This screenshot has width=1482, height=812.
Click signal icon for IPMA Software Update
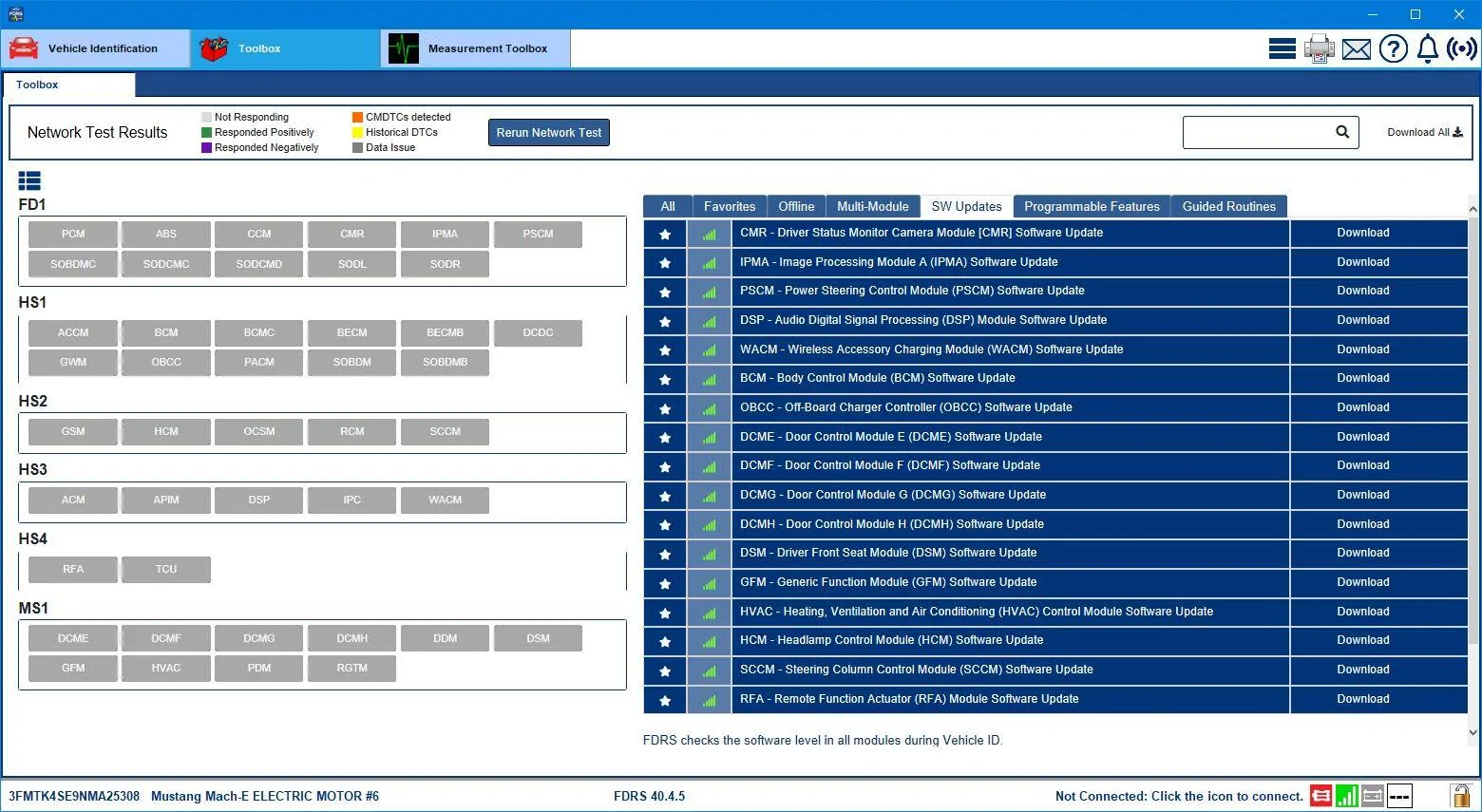[x=709, y=262]
